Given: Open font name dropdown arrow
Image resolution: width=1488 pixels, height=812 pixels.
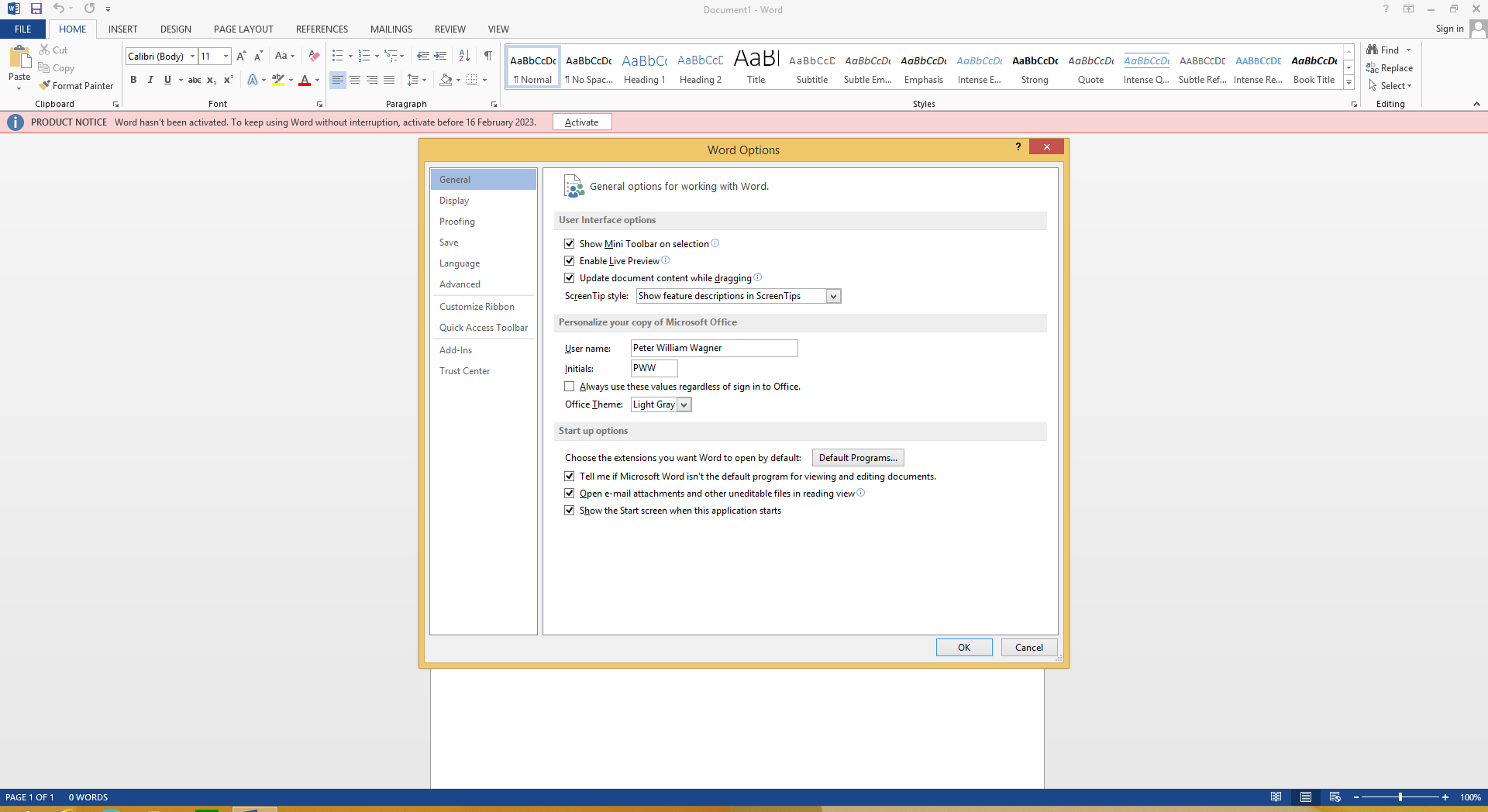Looking at the screenshot, I should (192, 56).
